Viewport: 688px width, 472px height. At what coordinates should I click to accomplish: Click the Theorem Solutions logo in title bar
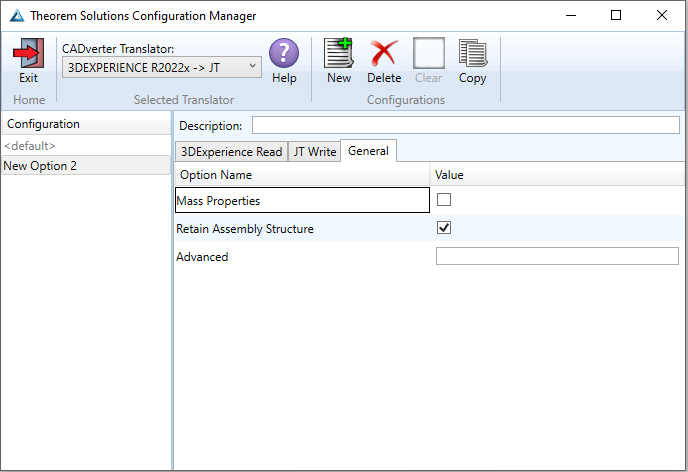pyautogui.click(x=17, y=16)
